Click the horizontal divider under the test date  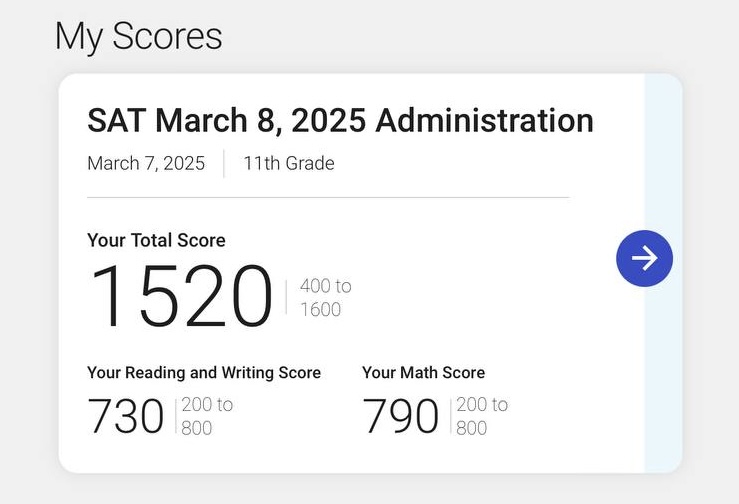pos(328,198)
